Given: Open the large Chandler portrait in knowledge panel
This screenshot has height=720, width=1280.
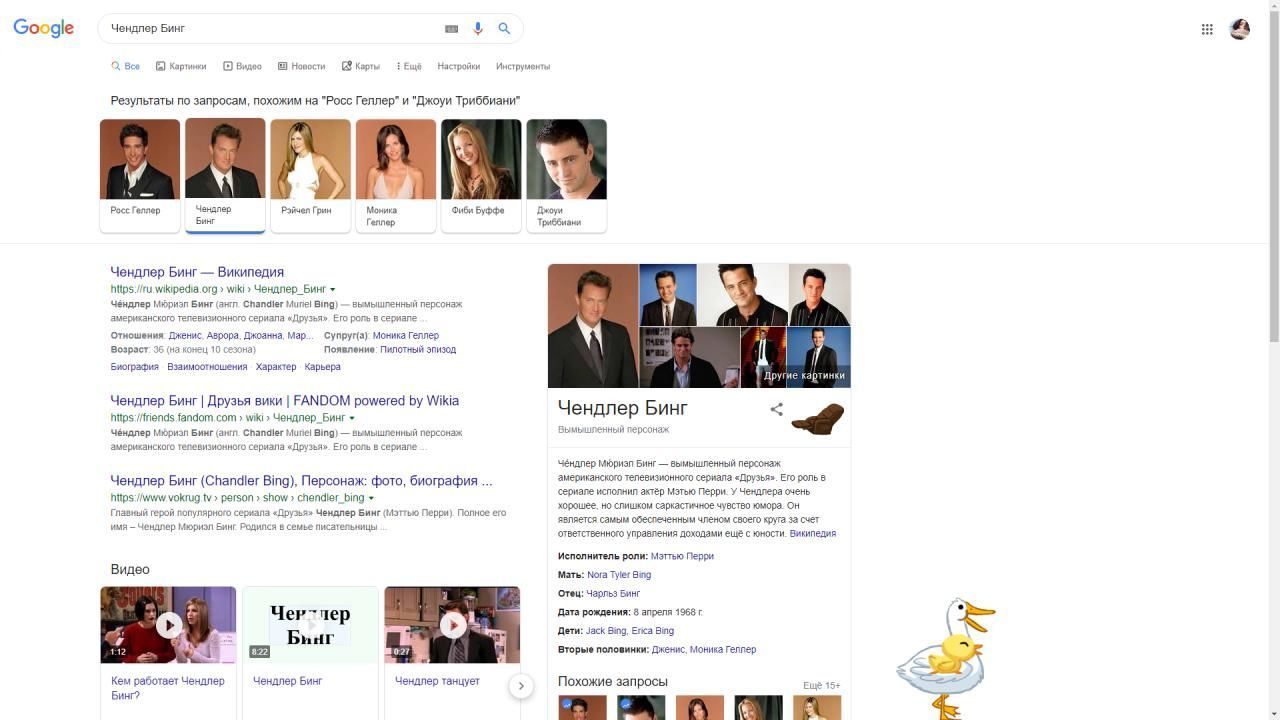Looking at the screenshot, I should coord(593,325).
